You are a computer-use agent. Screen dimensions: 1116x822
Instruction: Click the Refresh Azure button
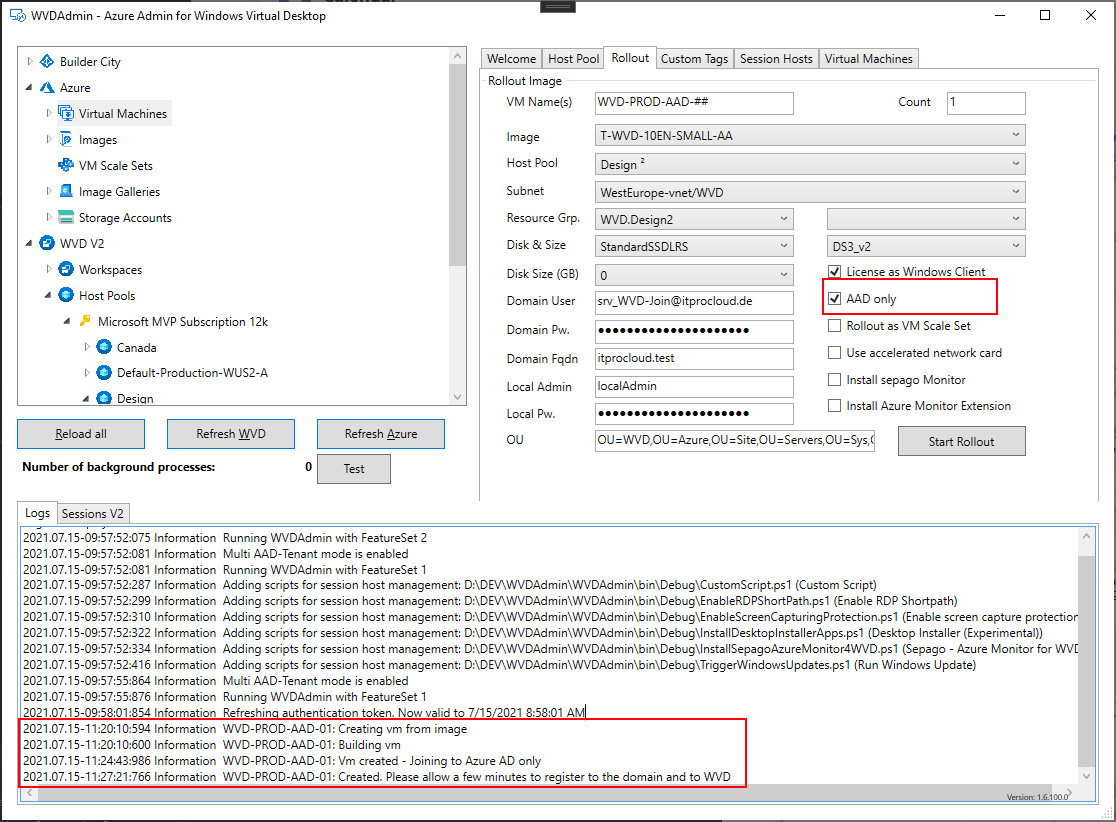point(381,433)
